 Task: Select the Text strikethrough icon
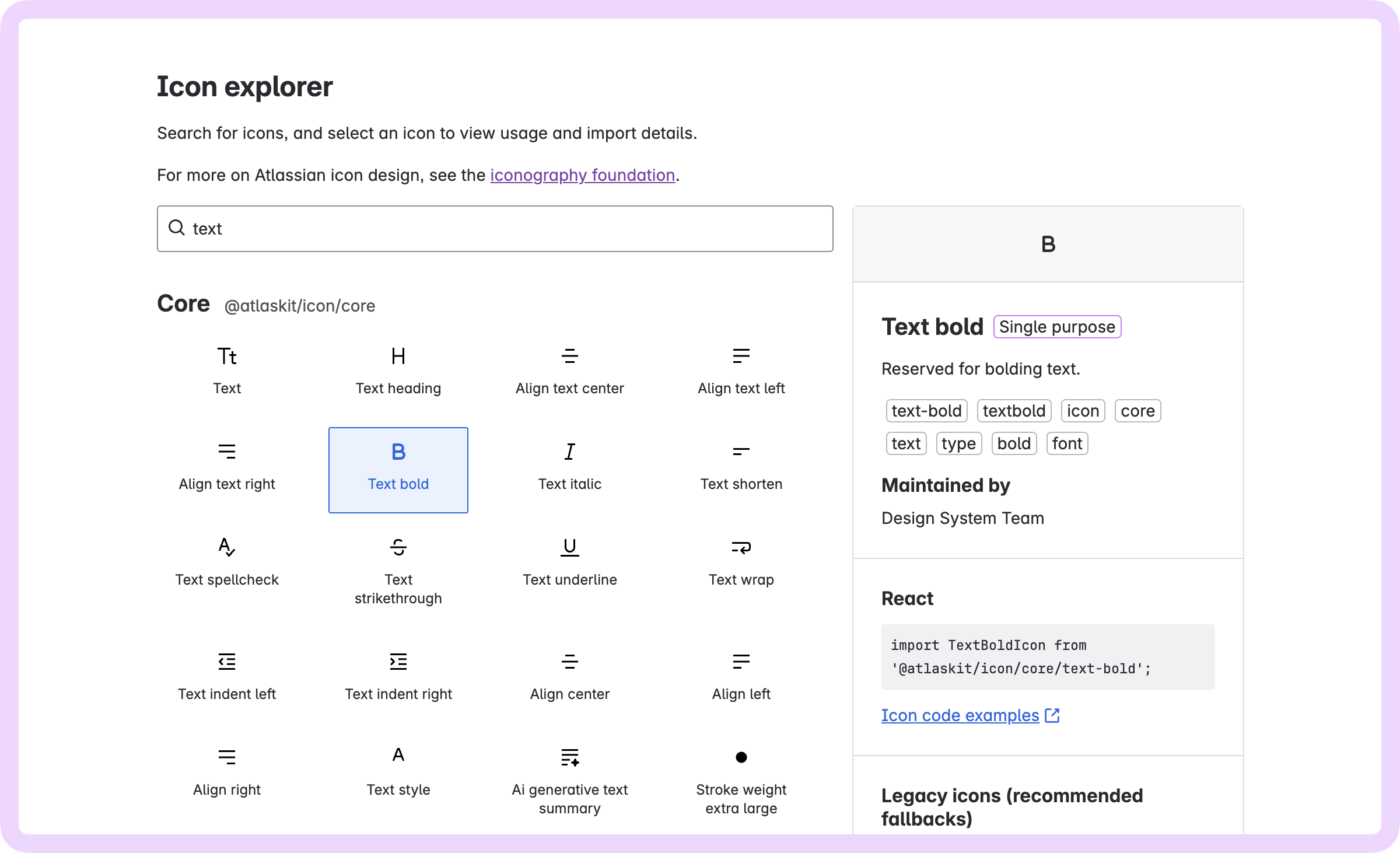(398, 569)
